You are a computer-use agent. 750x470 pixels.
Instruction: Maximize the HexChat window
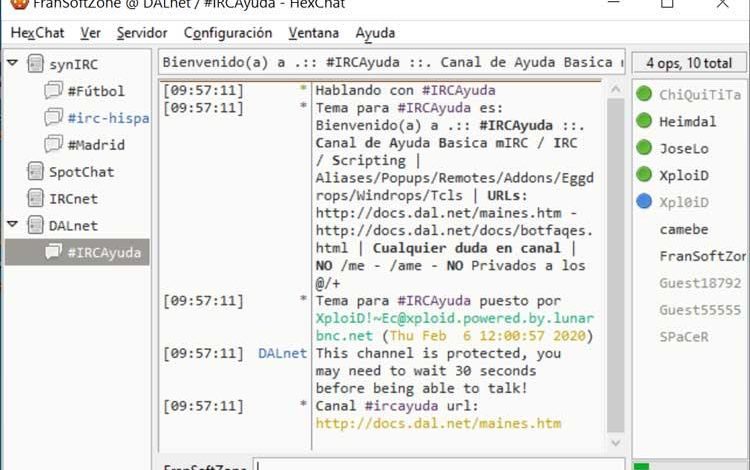(x=667, y=4)
